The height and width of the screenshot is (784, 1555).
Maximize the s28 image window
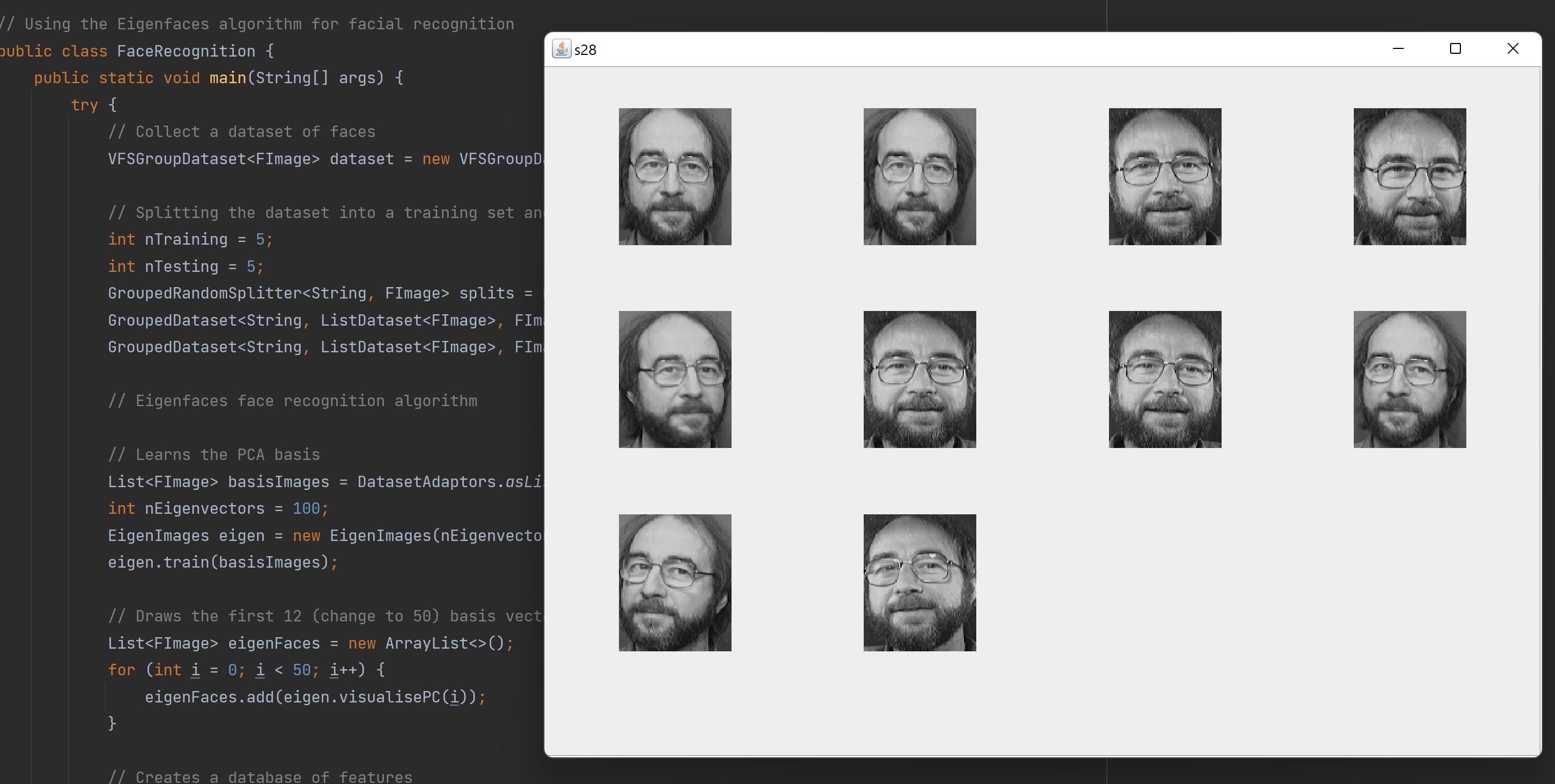[x=1455, y=48]
